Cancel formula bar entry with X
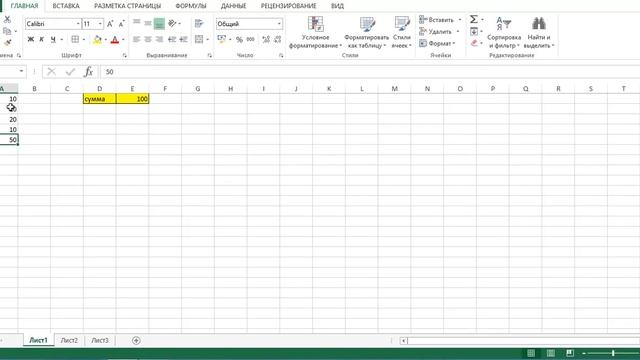The width and height of the screenshot is (640, 360). coord(51,72)
